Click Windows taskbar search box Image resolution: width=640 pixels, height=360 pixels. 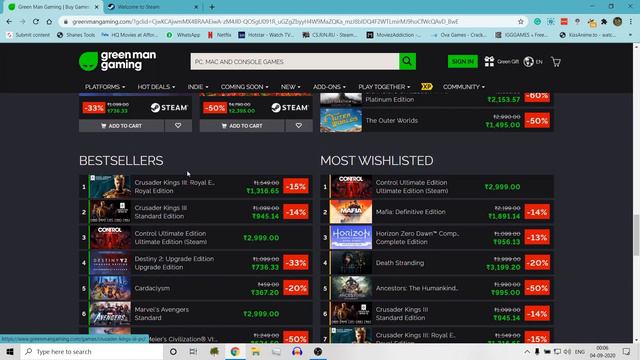pos(92,351)
